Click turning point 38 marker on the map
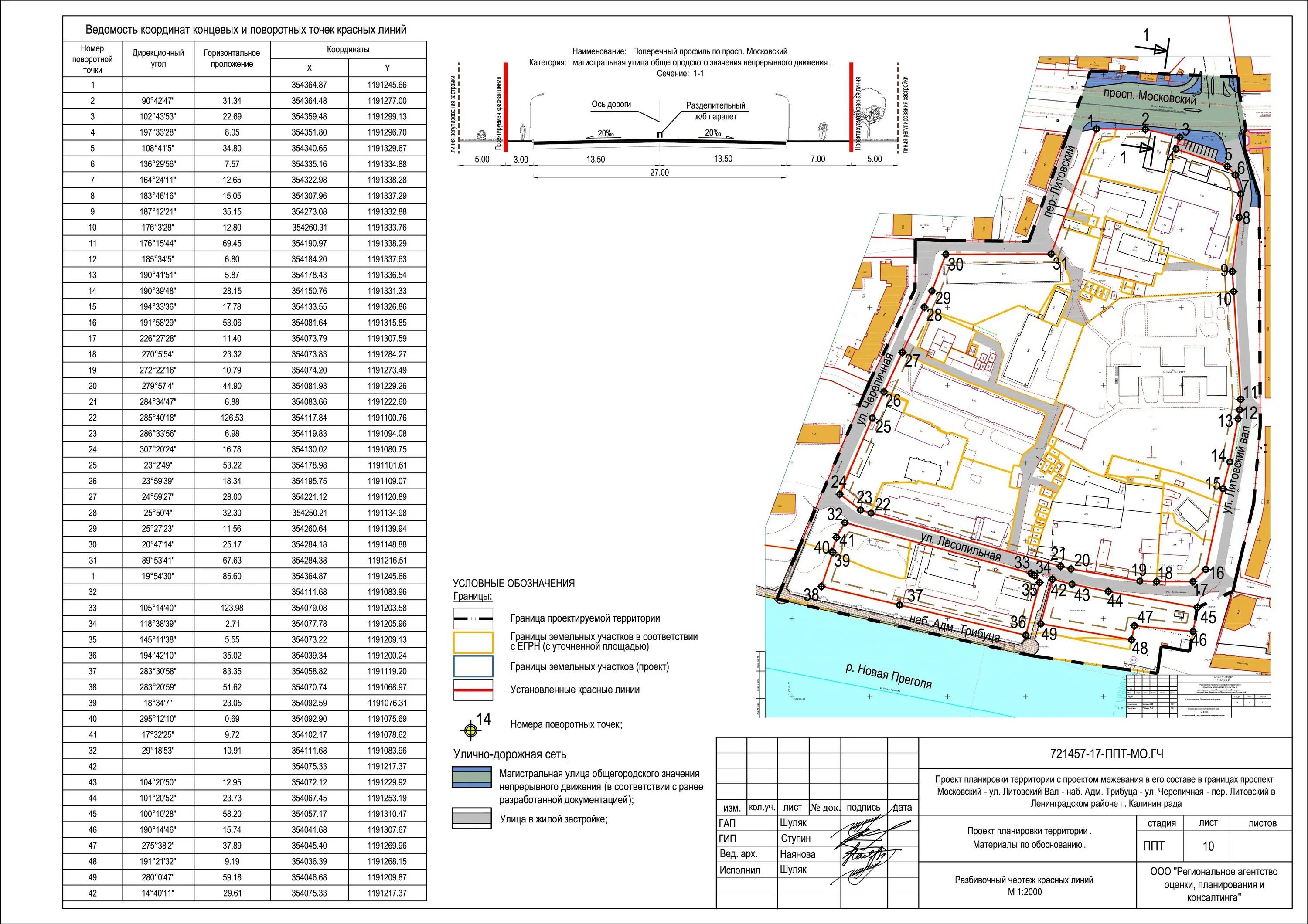 coord(821,586)
